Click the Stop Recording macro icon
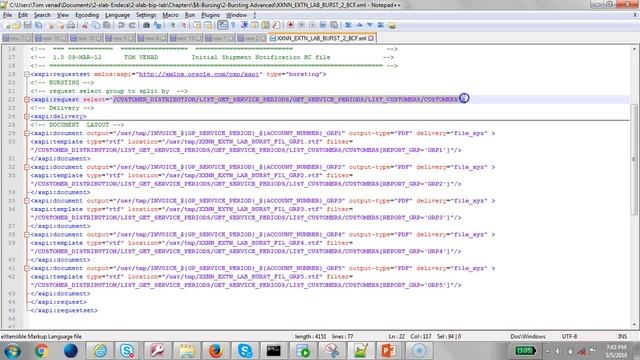 tap(301, 25)
